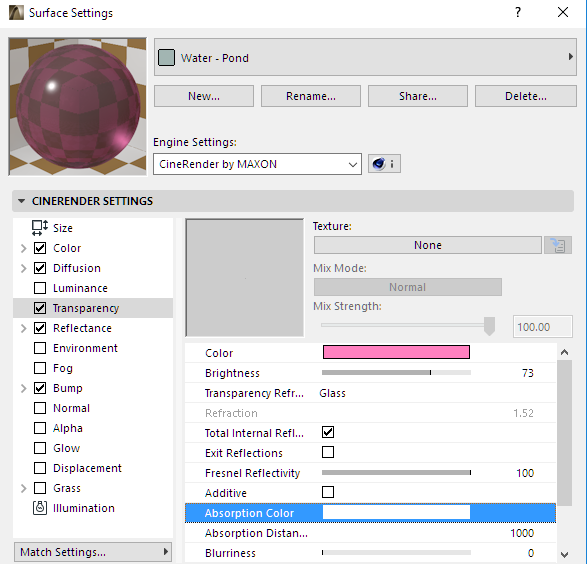The width and height of the screenshot is (587, 564).
Task: Click the Blurriness value 0
Action: [x=531, y=553]
